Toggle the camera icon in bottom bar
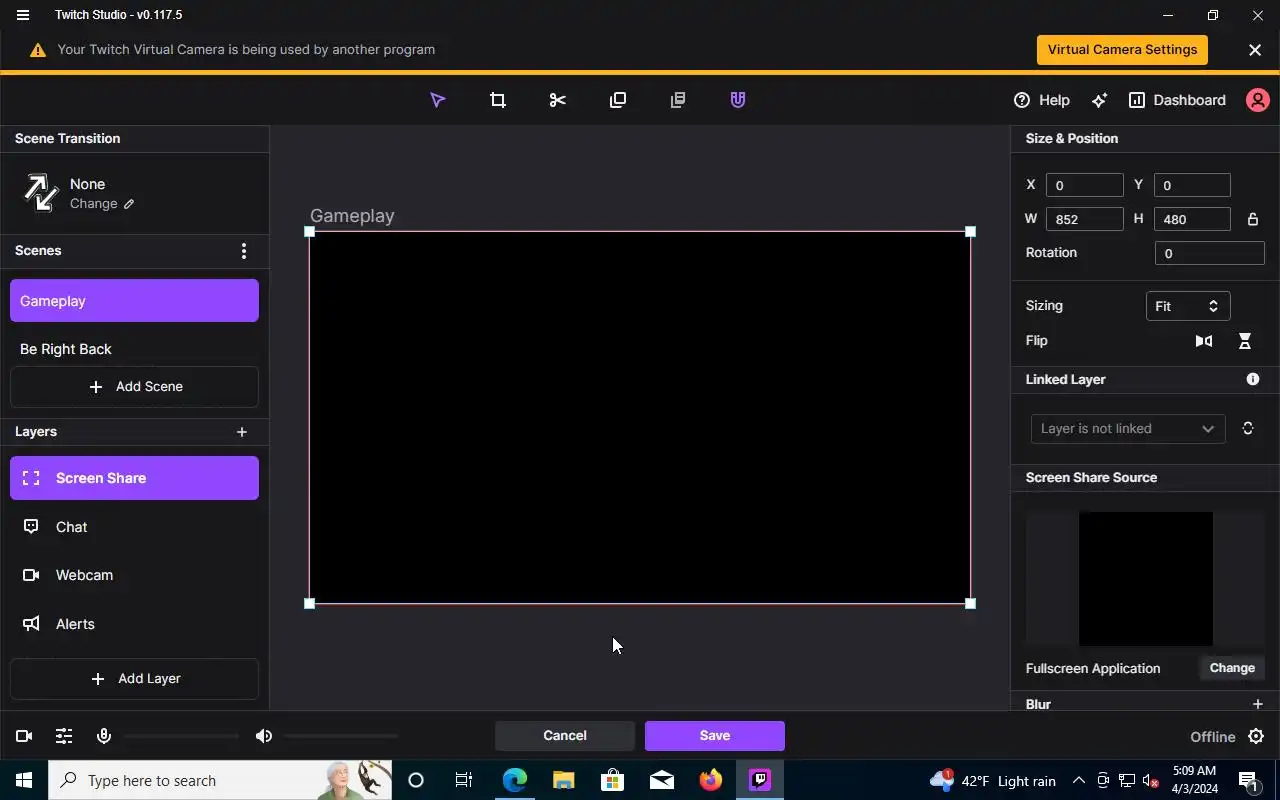Viewport: 1280px width, 800px height. coord(24,736)
